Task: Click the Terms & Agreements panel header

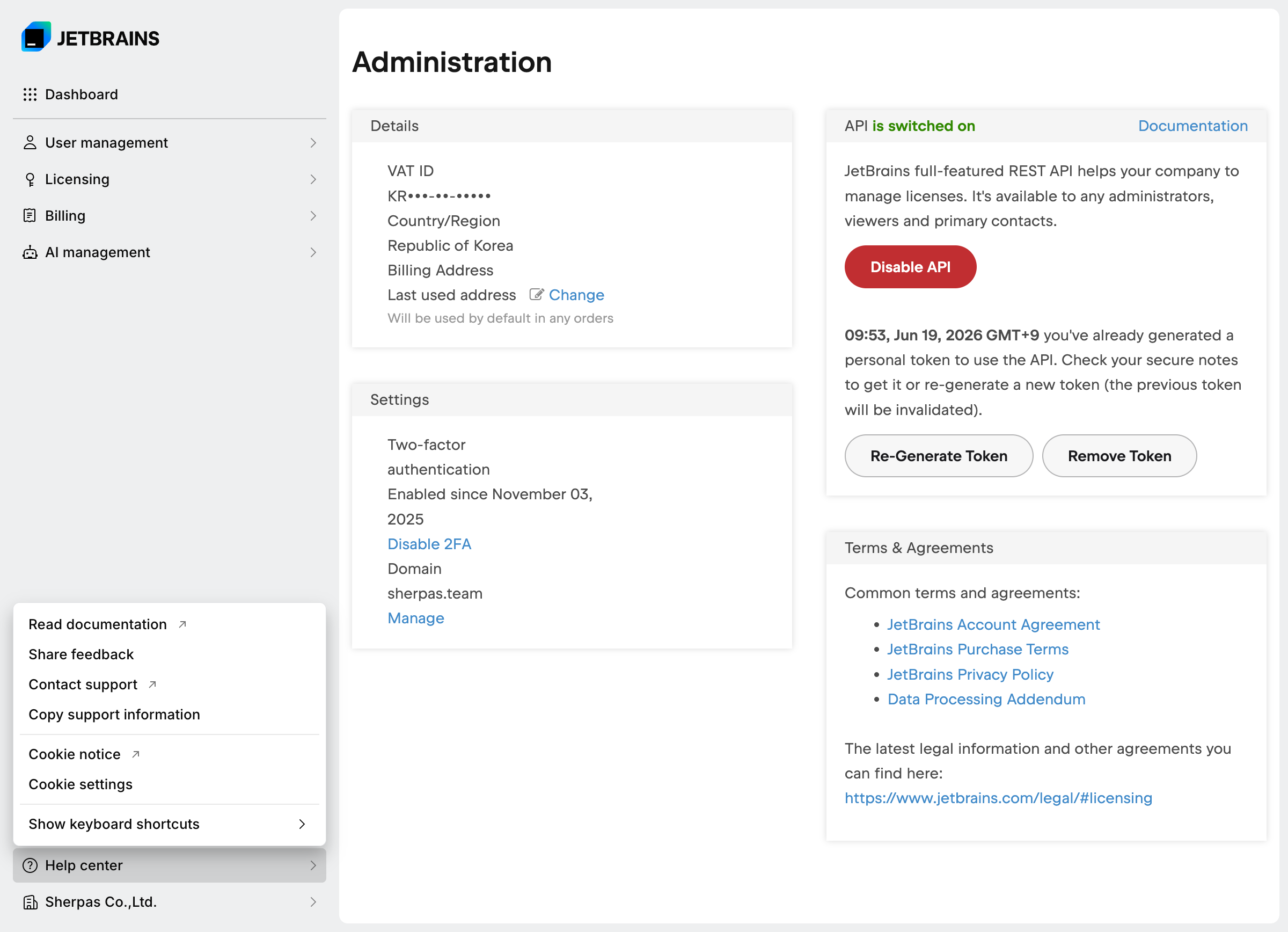Action: [1046, 548]
